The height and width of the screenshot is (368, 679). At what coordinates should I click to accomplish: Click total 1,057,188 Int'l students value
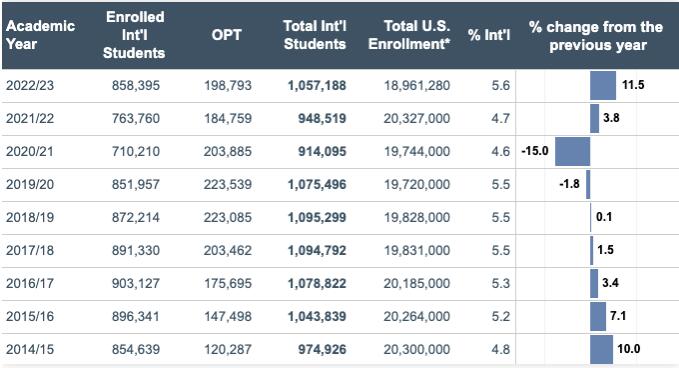tap(317, 86)
